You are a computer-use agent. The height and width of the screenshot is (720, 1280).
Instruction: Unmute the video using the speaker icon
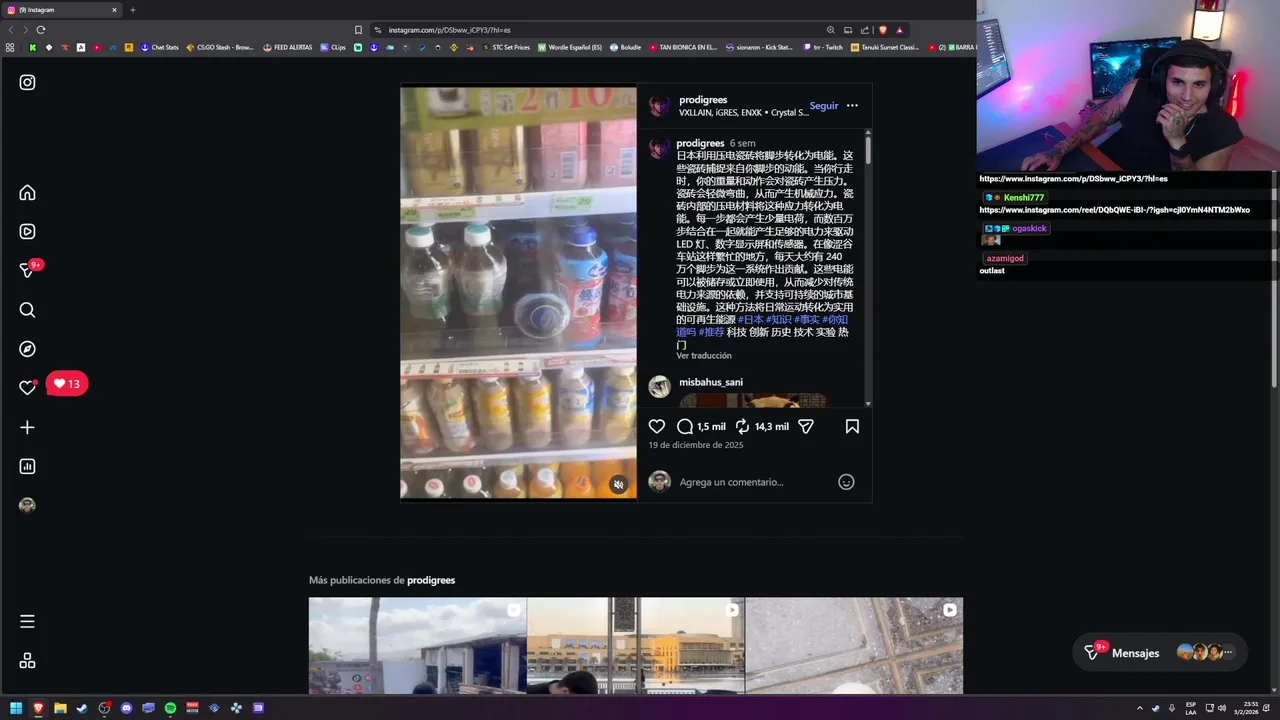618,484
